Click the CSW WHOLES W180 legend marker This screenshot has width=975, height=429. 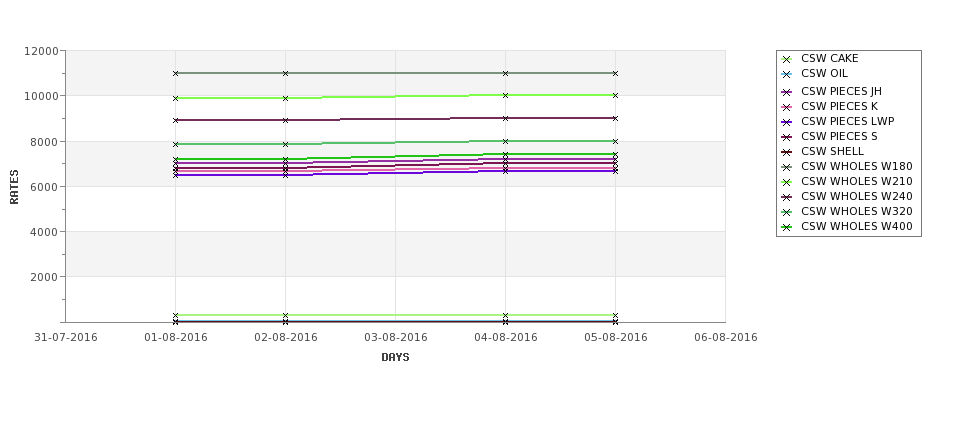[786, 167]
